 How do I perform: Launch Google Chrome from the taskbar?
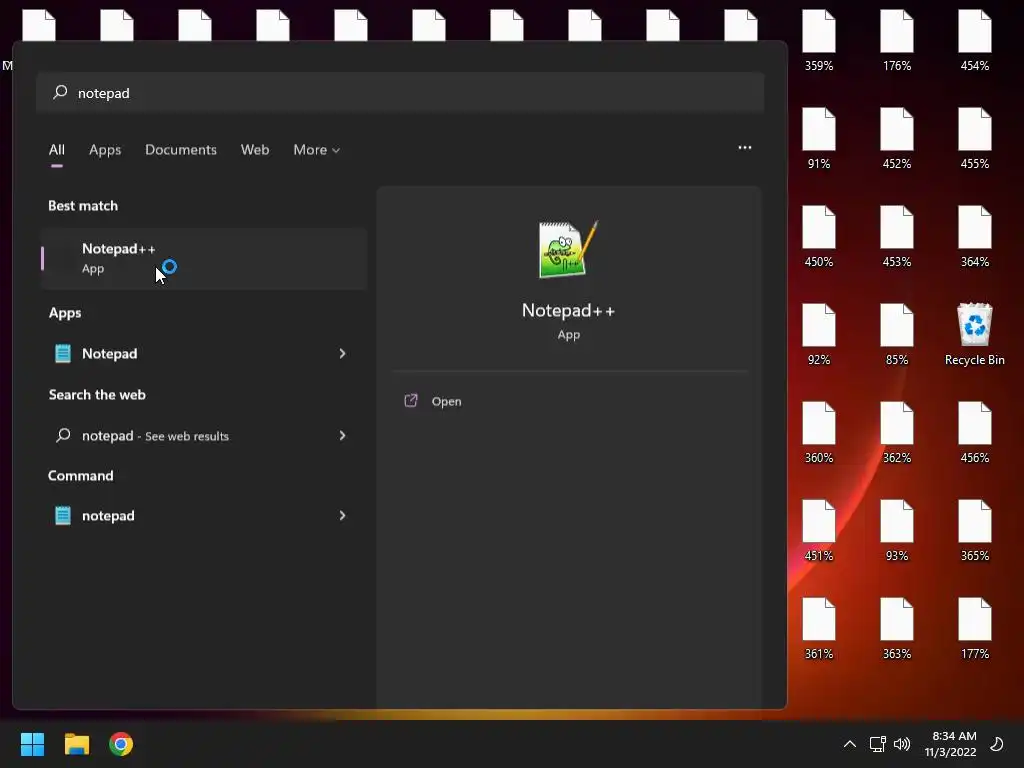(121, 744)
